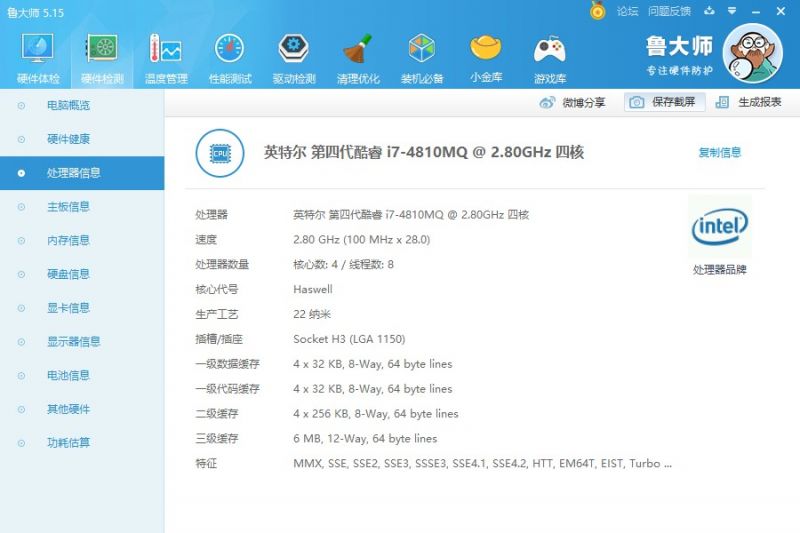
Task: Click the 22 纳米 process value
Action: pyautogui.click(x=312, y=314)
